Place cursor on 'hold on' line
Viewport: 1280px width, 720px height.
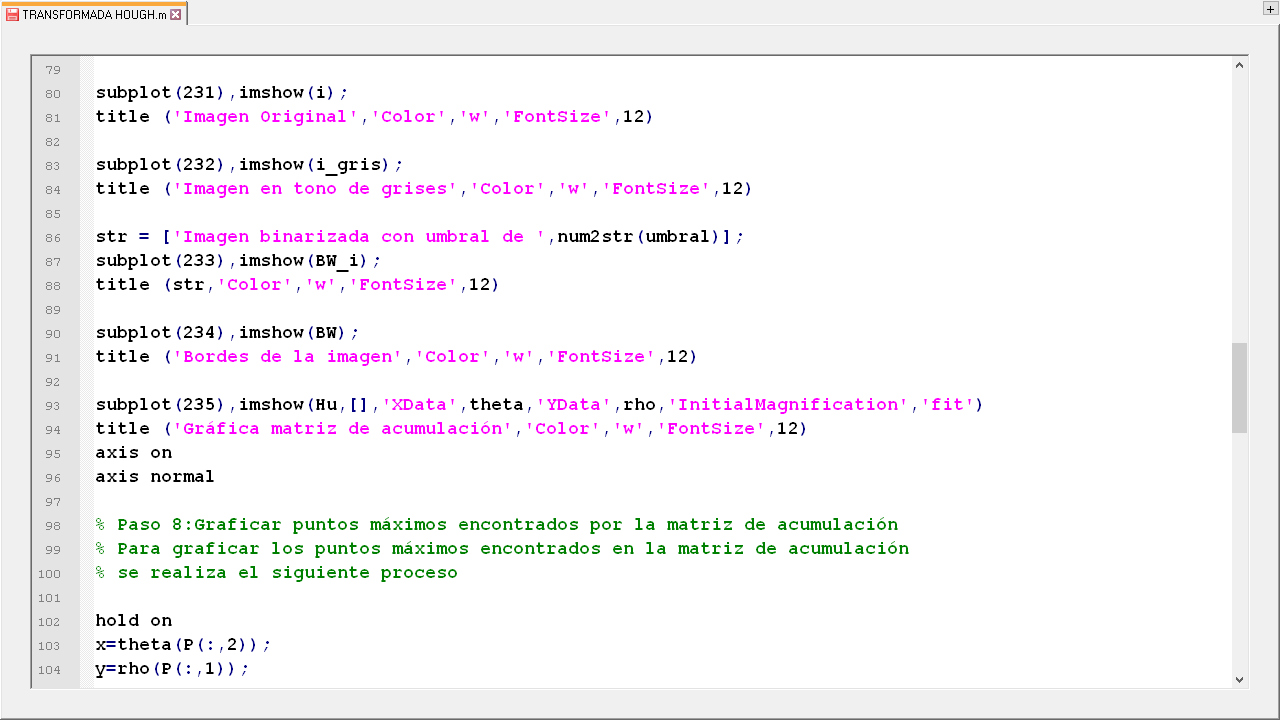pos(134,621)
